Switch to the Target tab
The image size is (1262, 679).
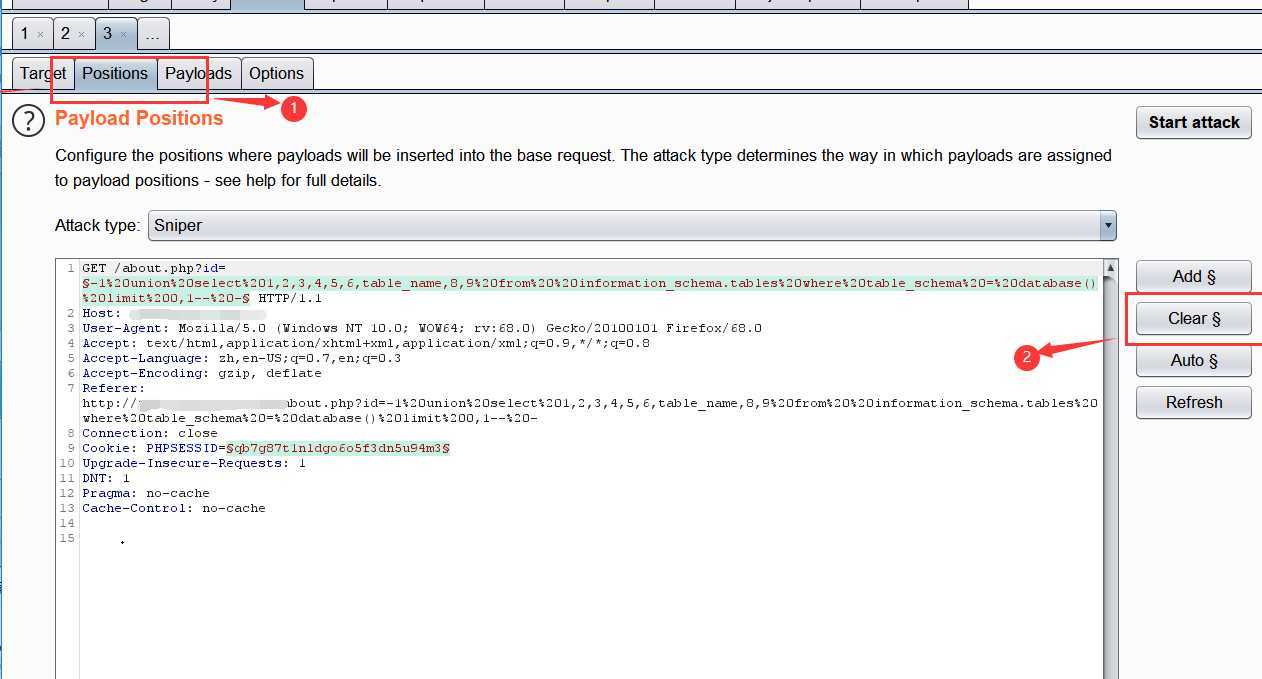click(x=43, y=73)
